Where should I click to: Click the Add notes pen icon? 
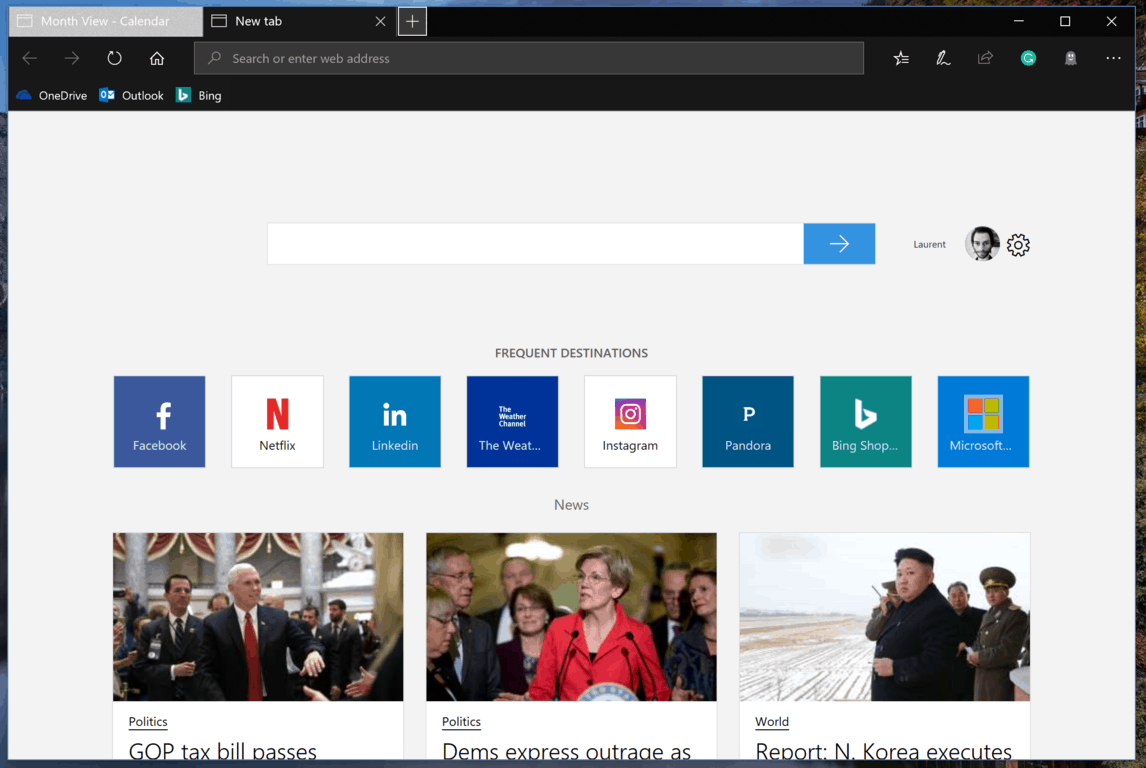point(943,58)
